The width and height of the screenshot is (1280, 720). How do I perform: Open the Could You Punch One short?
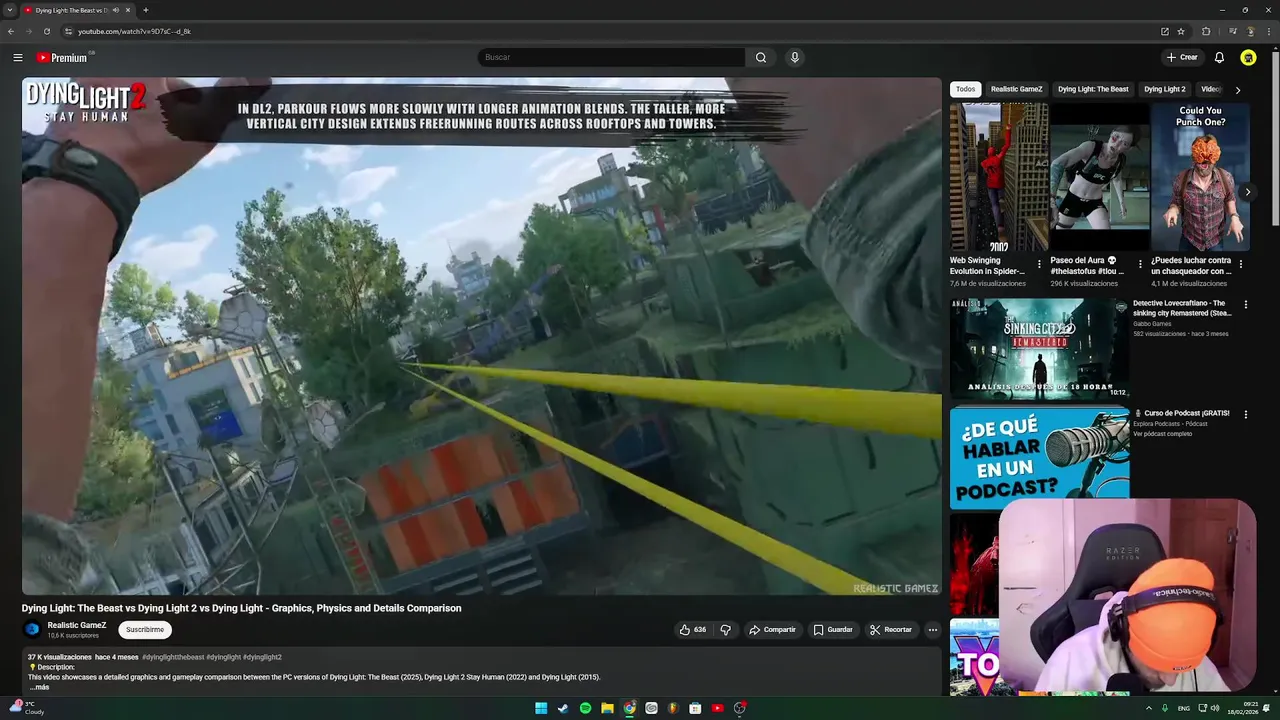point(1200,177)
